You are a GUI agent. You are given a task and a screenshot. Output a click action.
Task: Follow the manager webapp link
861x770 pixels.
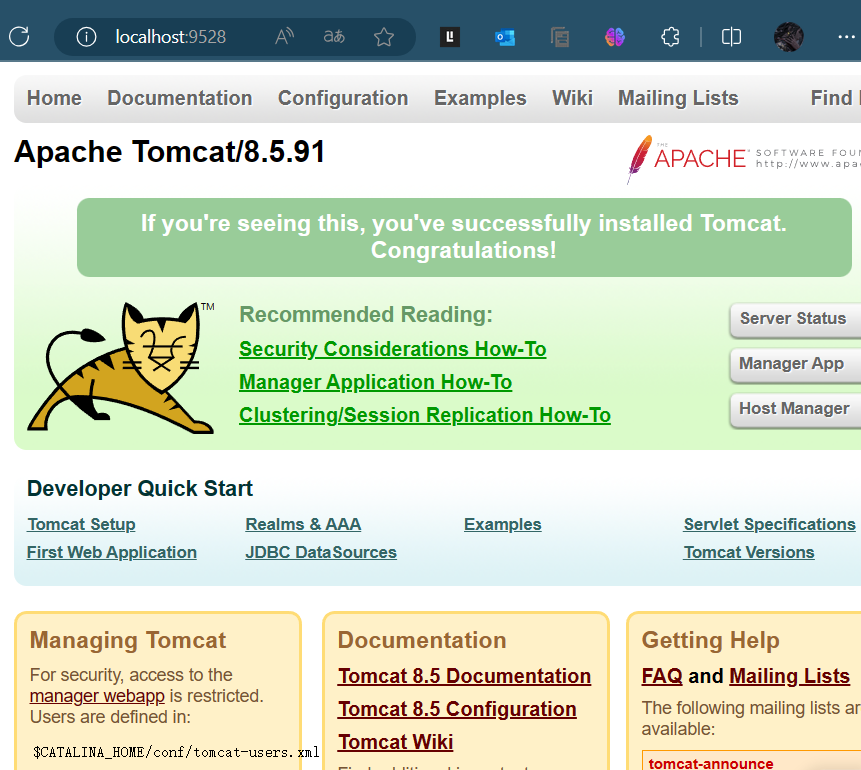[x=97, y=696]
